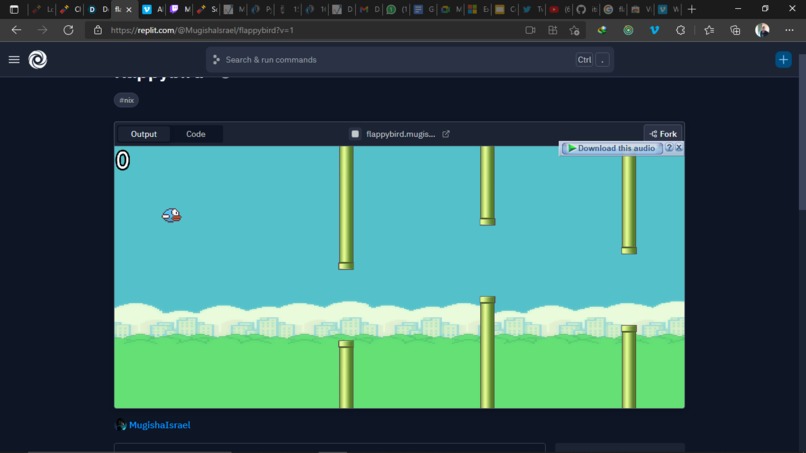Switch to the GitHub browser tab
806x453 pixels.
[x=587, y=9]
